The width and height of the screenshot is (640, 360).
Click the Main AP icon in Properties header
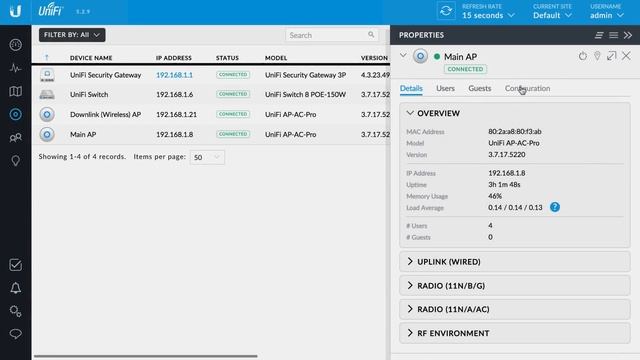(x=420, y=56)
